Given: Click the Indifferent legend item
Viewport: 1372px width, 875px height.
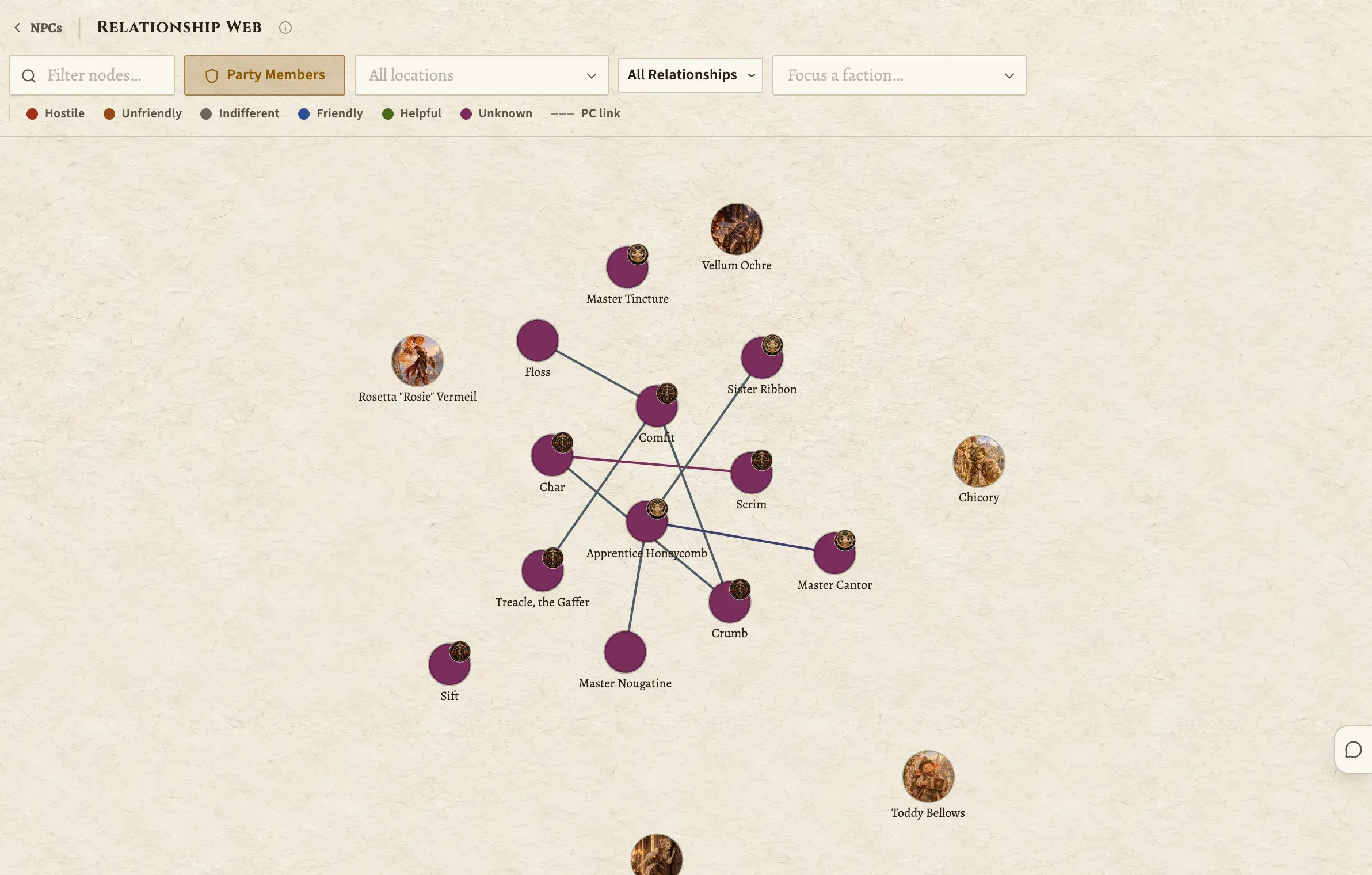Looking at the screenshot, I should tap(239, 113).
